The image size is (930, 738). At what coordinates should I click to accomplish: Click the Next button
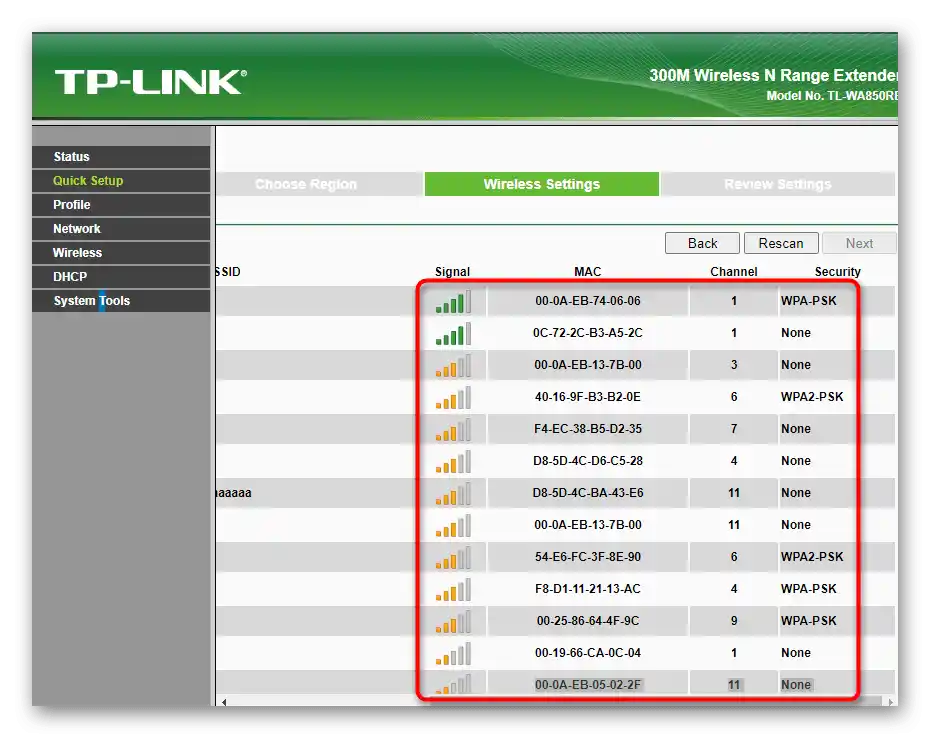[859, 243]
